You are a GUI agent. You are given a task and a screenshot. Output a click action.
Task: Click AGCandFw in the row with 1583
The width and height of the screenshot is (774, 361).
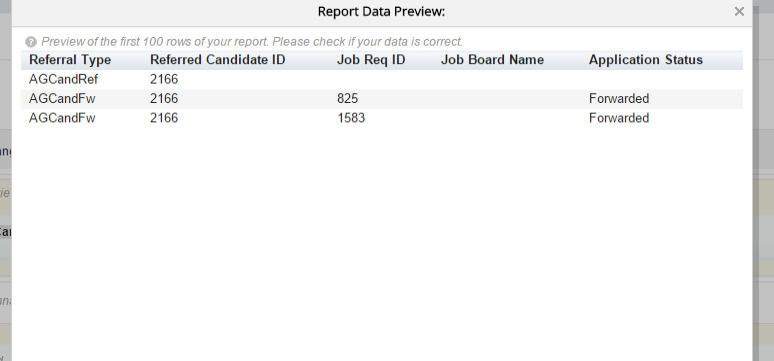click(62, 118)
